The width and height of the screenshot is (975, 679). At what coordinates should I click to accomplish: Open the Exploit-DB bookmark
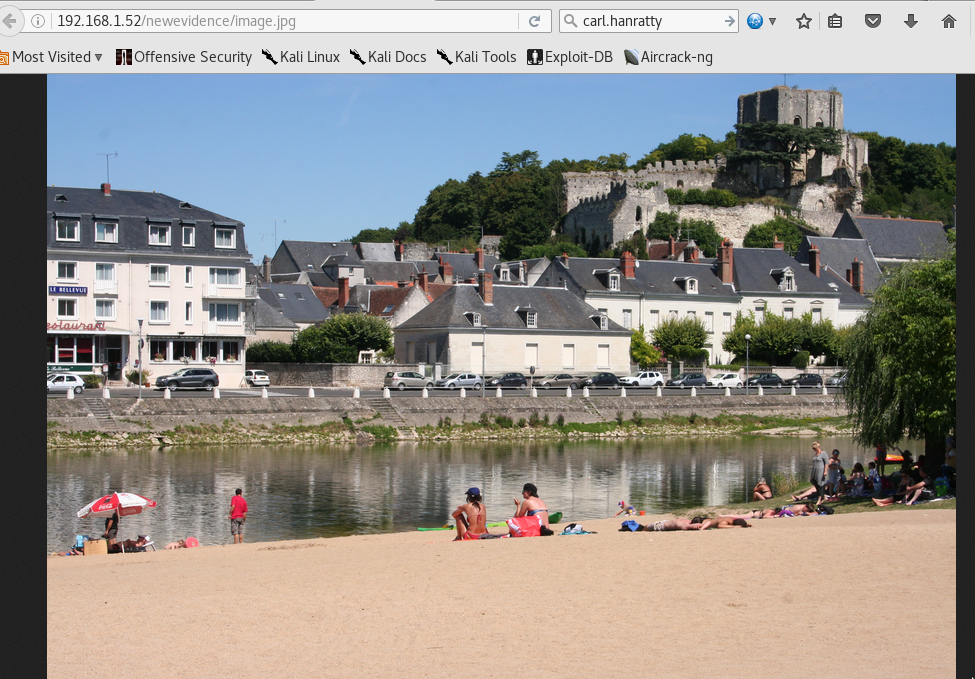pyautogui.click(x=570, y=57)
